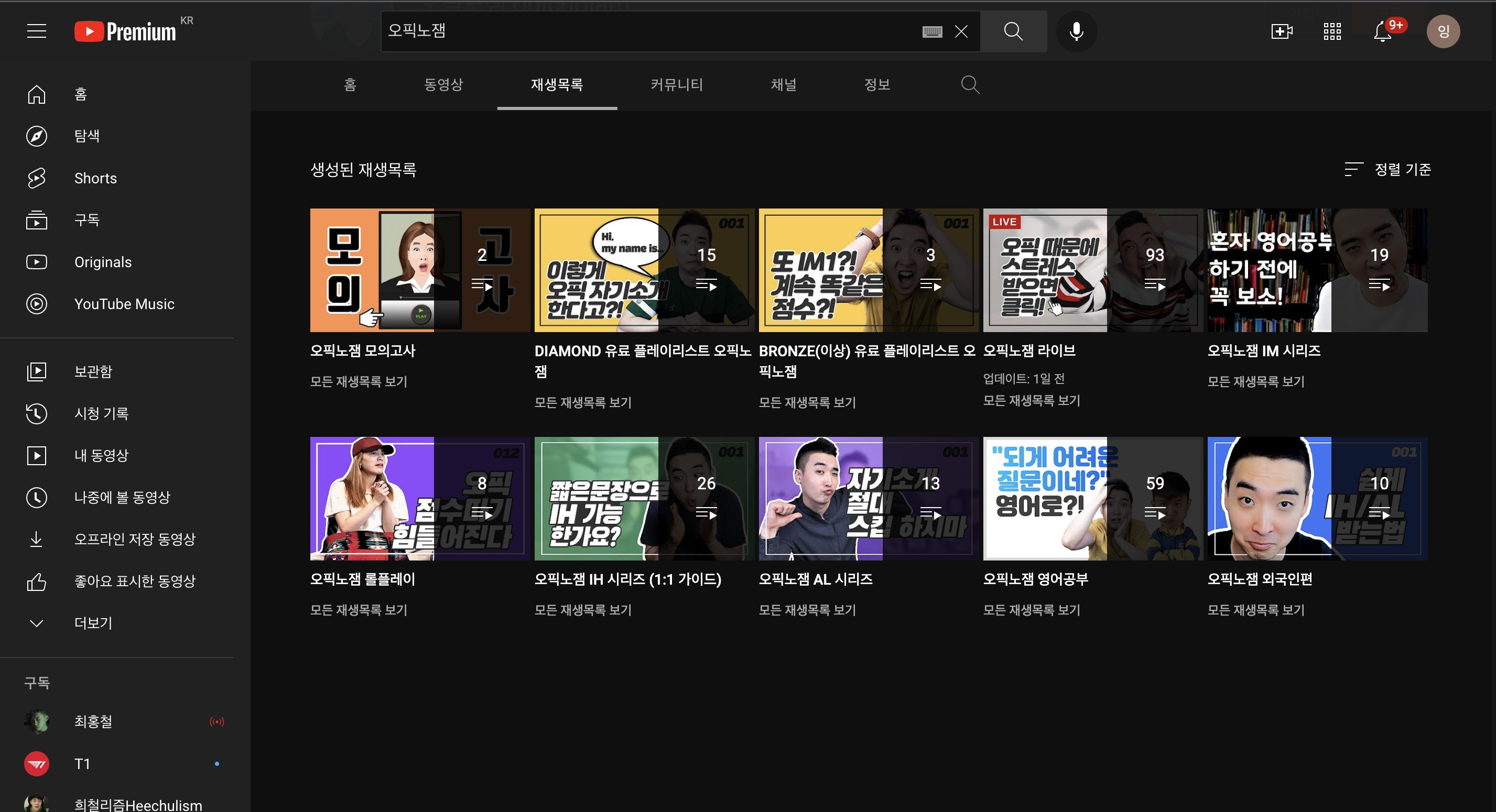Click the voice search microphone icon
Screen dimensions: 1496x812
(x=1076, y=31)
